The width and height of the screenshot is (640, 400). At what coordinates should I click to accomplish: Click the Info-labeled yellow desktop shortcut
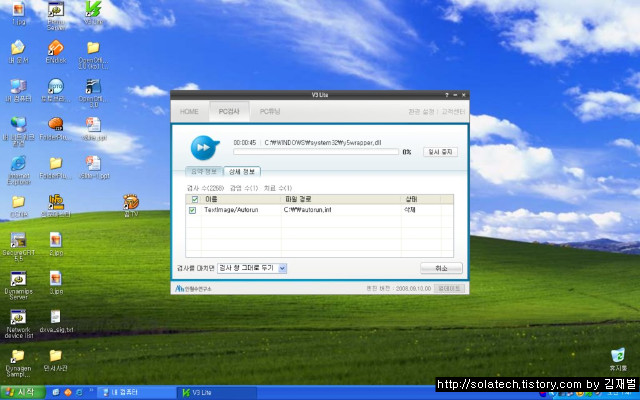[x=56, y=205]
